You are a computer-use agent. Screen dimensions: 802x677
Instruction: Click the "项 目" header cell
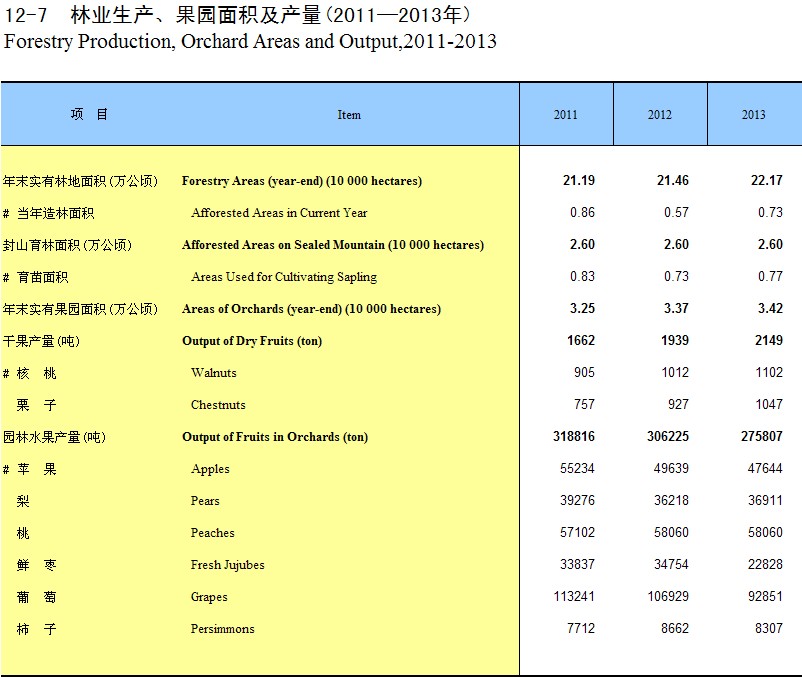tap(89, 114)
